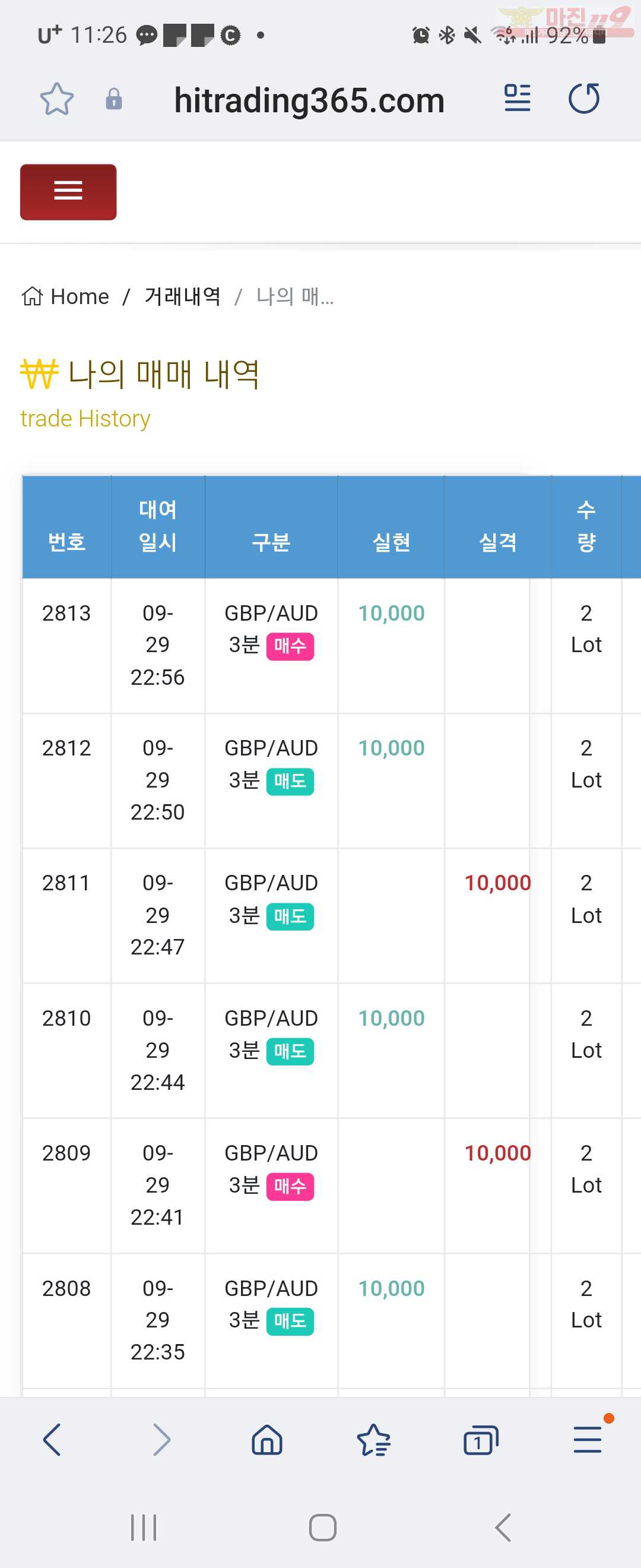Tap the padlock site security icon

pyautogui.click(x=114, y=99)
